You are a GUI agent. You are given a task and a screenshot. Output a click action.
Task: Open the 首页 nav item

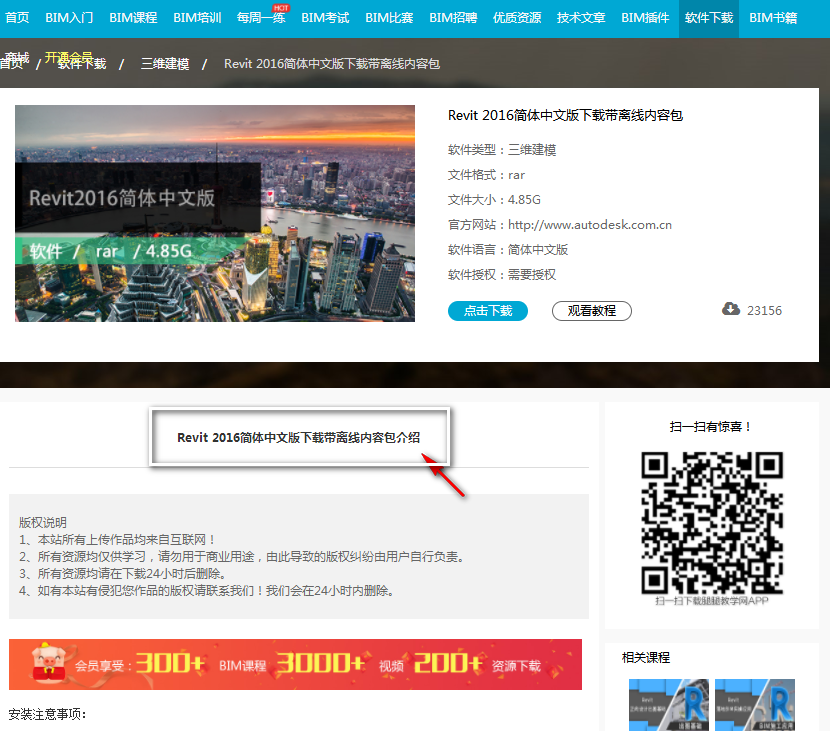point(17,18)
